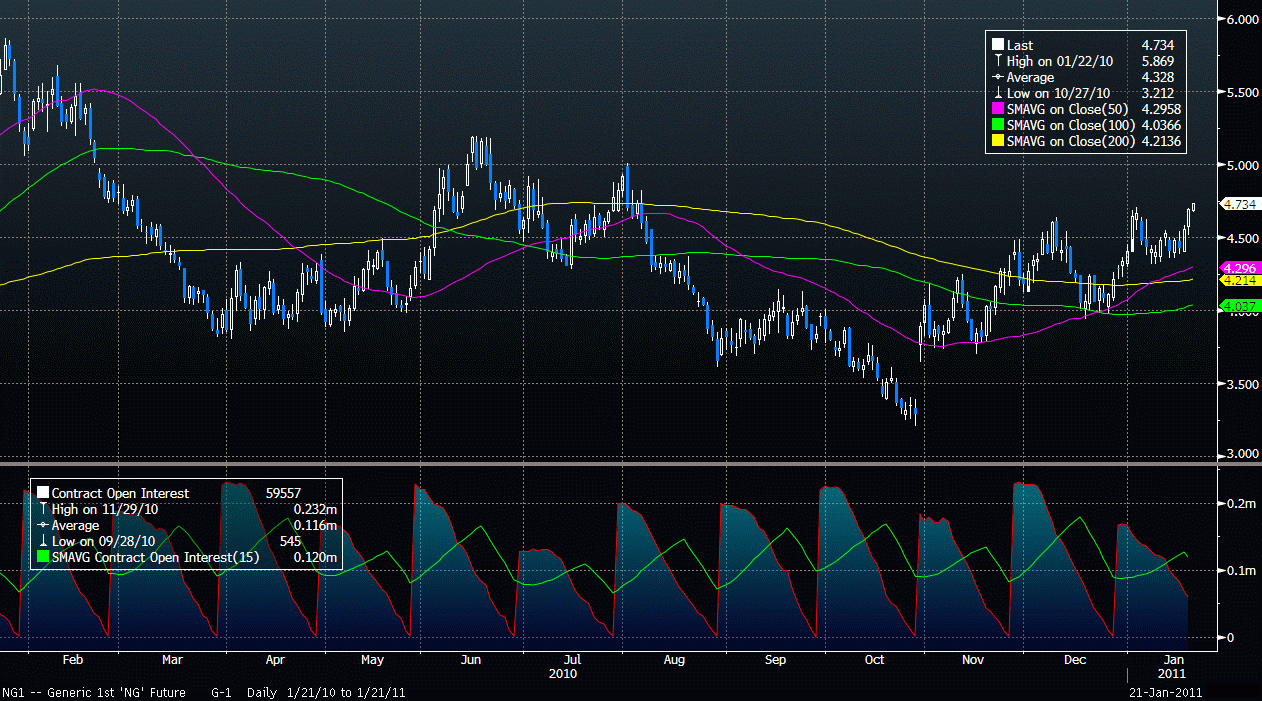Click the Low on 09/28/10 marker icon
The height and width of the screenshot is (701, 1262).
tap(42, 541)
